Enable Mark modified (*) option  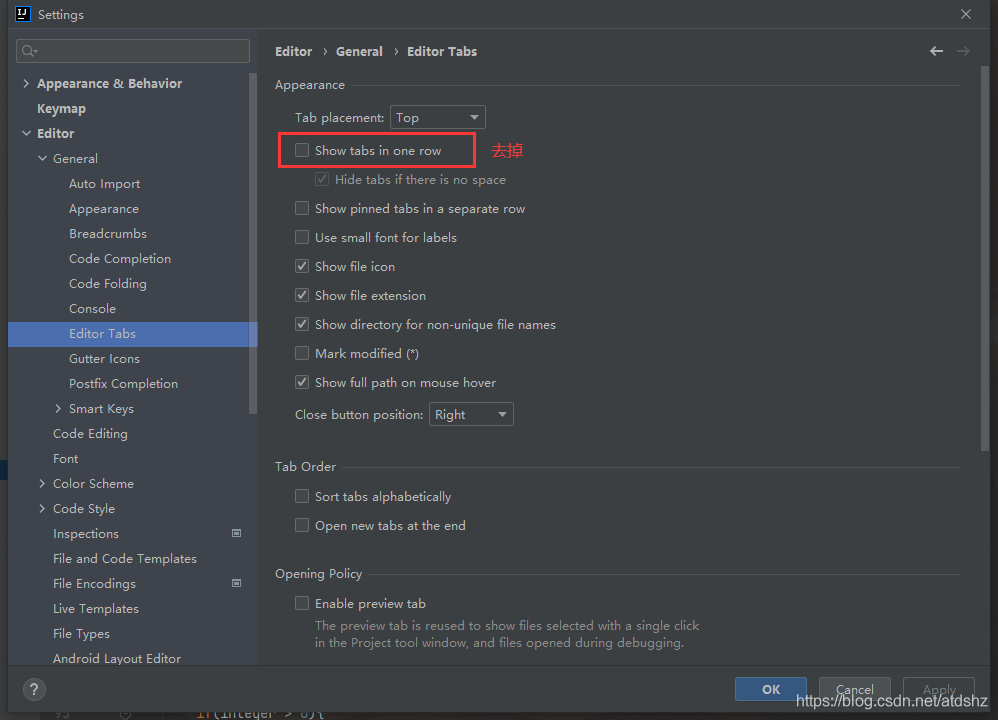tap(302, 353)
